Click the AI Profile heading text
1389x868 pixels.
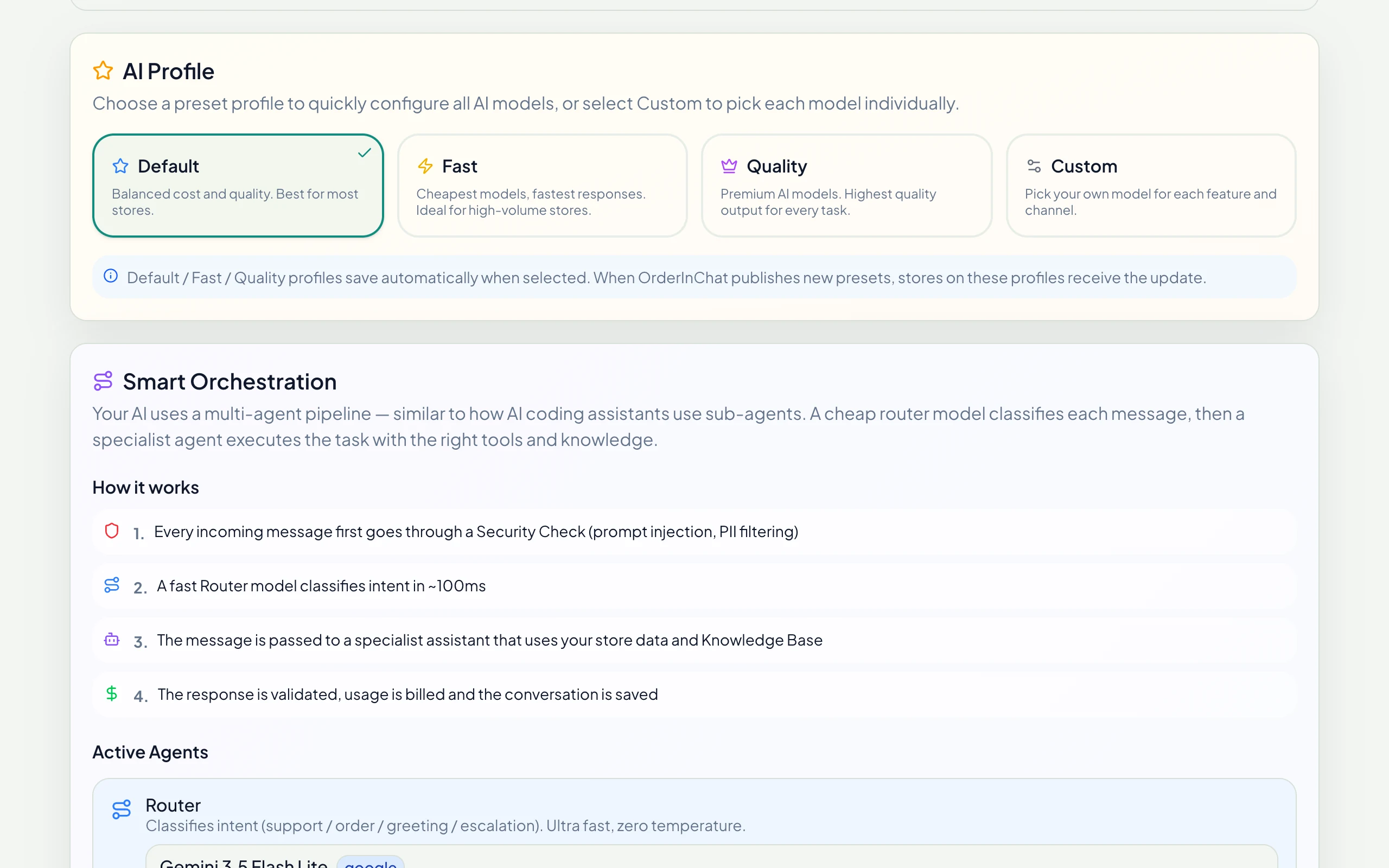click(x=168, y=71)
